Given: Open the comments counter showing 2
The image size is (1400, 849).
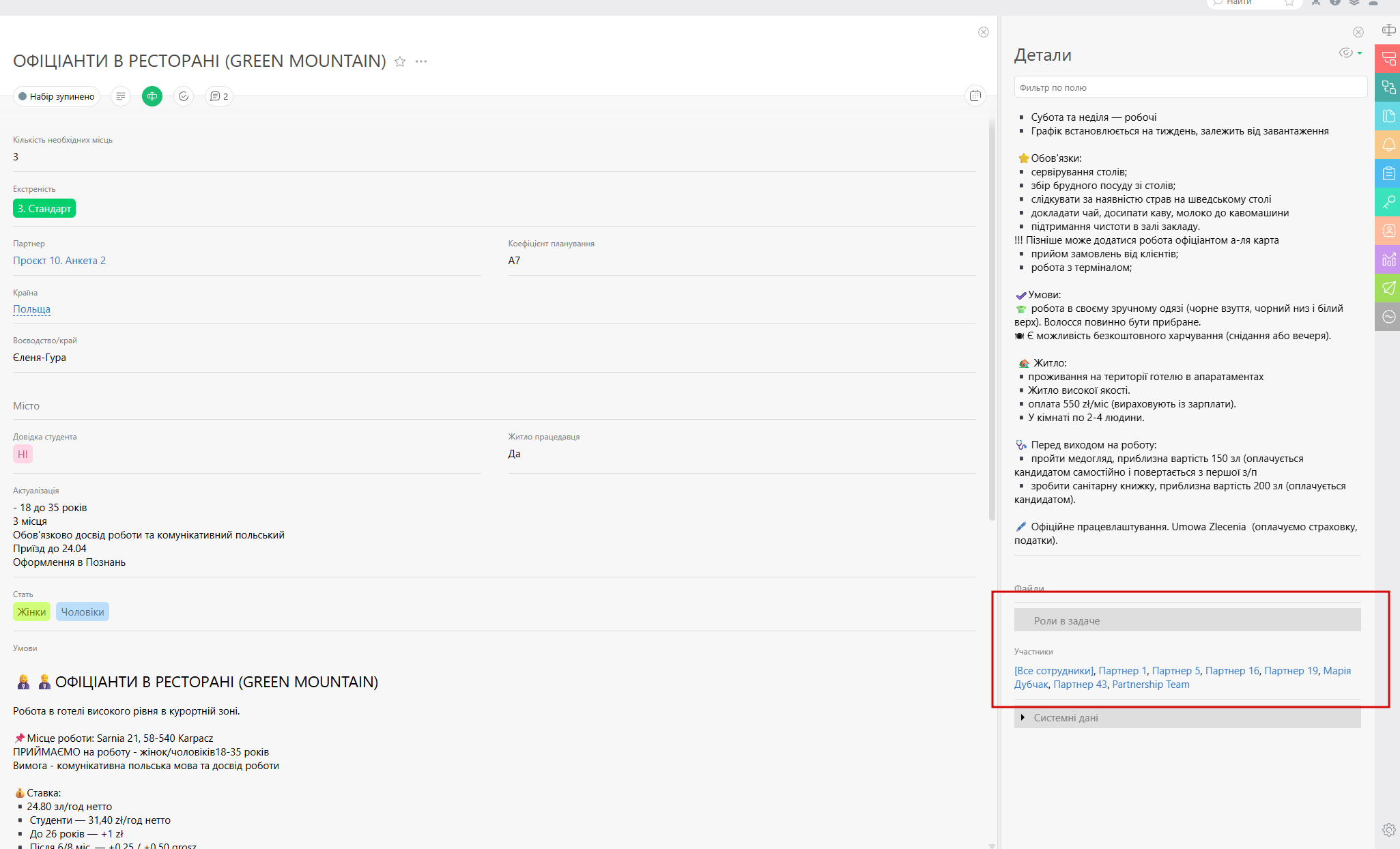Looking at the screenshot, I should pyautogui.click(x=219, y=96).
